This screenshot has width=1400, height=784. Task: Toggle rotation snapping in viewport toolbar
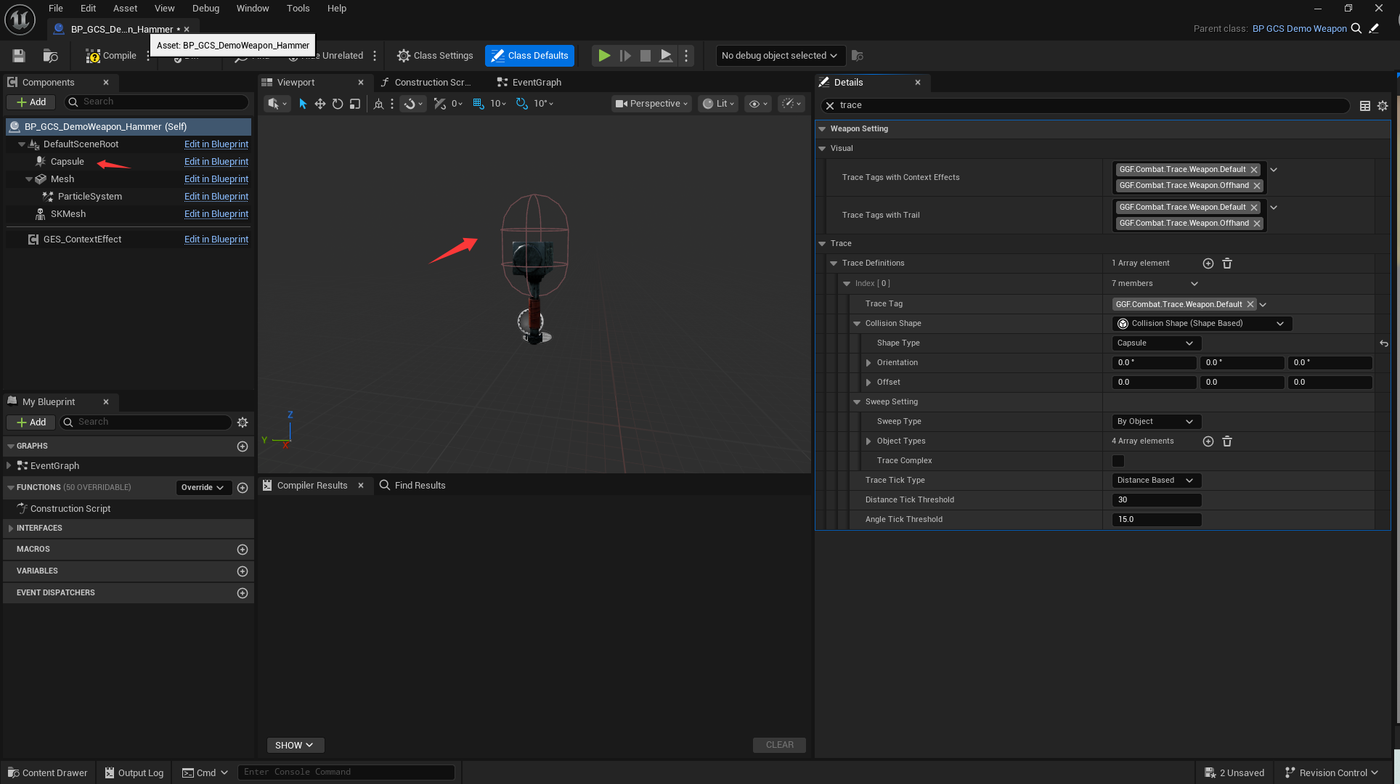click(x=522, y=104)
